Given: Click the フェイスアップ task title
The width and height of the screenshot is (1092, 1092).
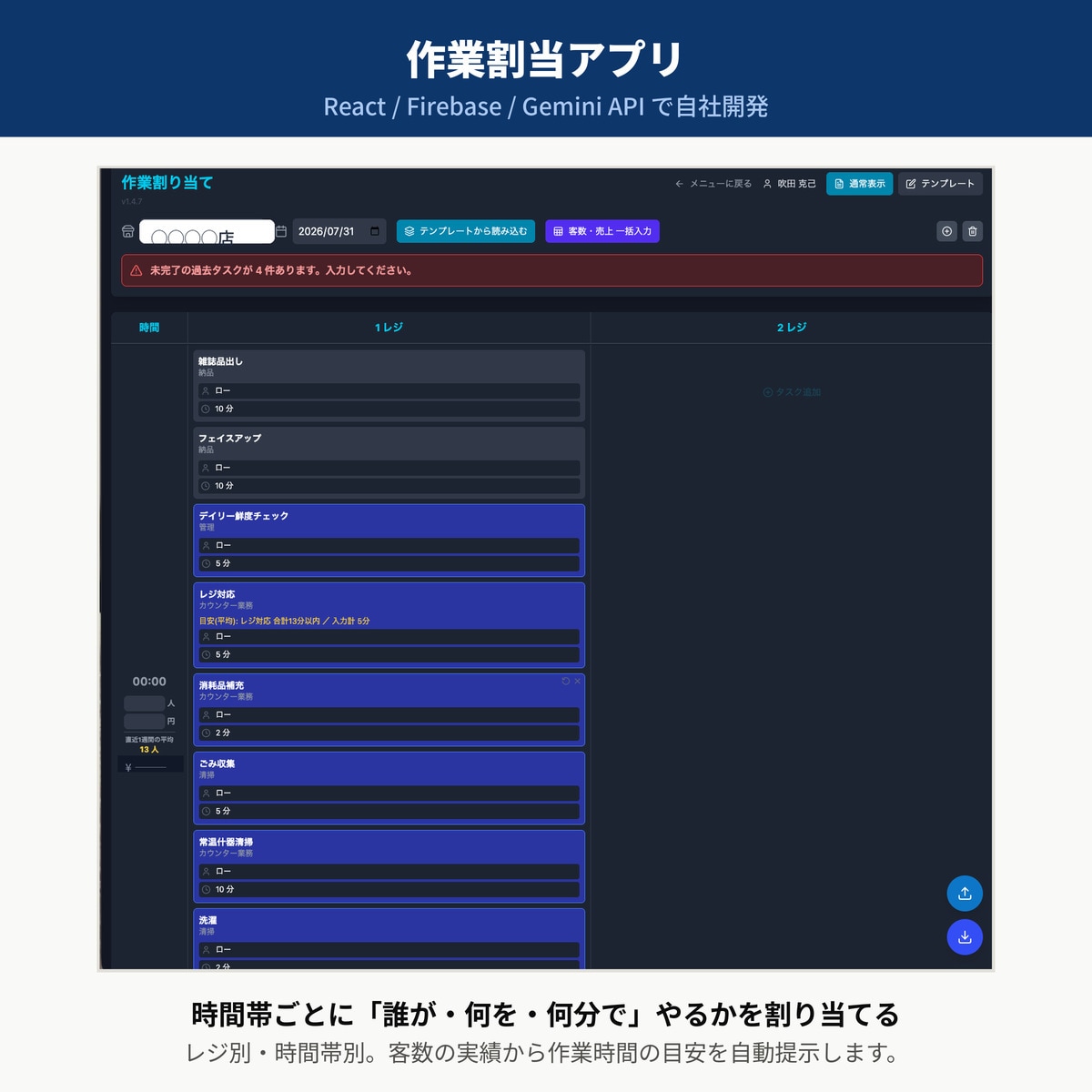Looking at the screenshot, I should [x=230, y=438].
